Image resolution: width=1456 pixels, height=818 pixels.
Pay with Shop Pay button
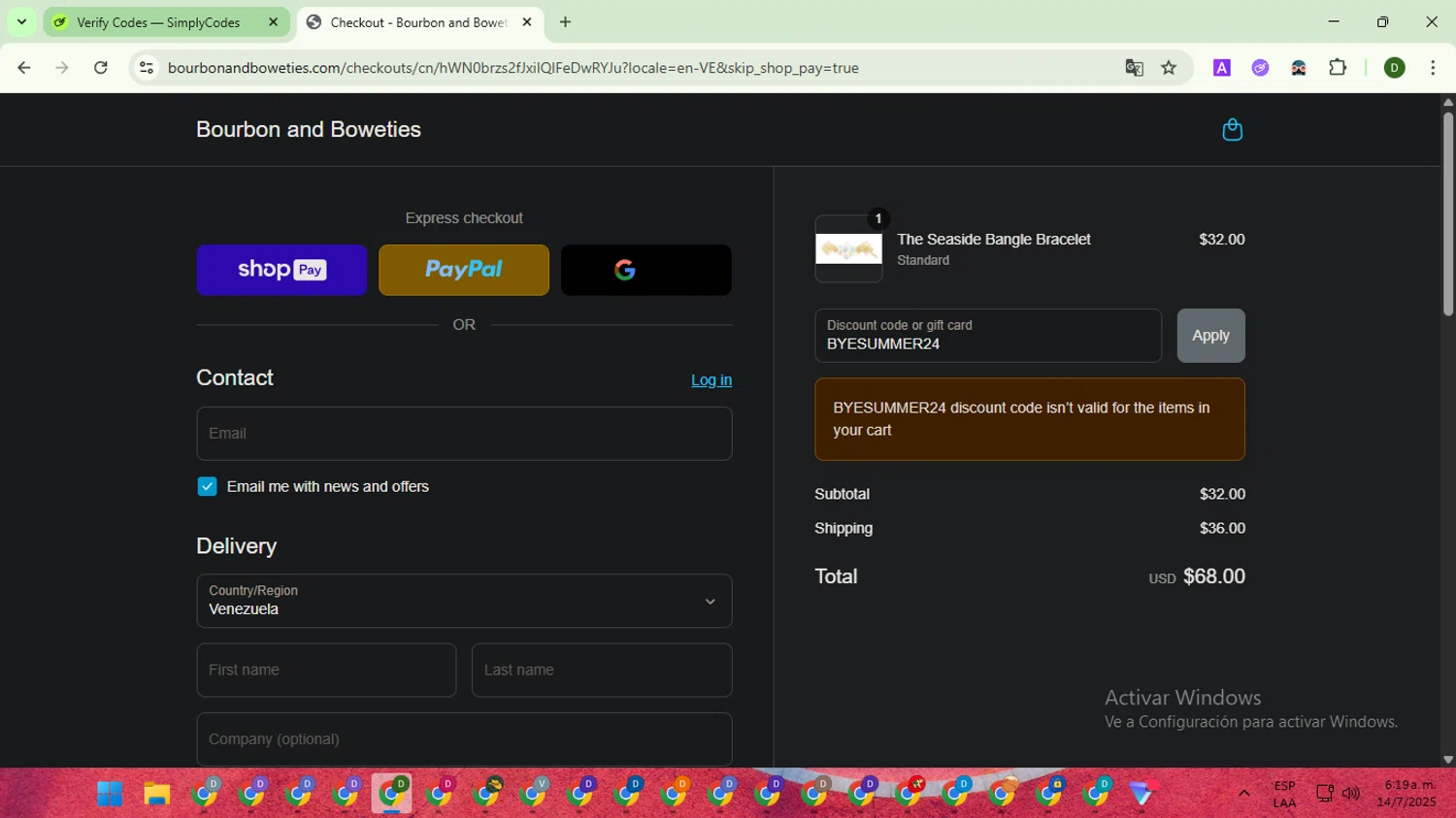coord(281,270)
